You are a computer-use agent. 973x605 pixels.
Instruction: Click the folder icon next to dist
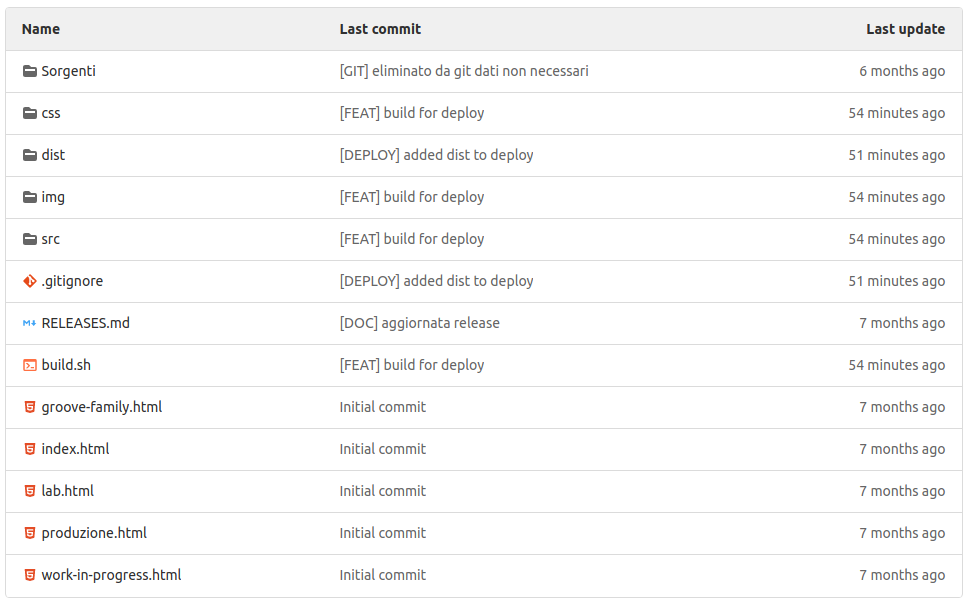click(30, 155)
